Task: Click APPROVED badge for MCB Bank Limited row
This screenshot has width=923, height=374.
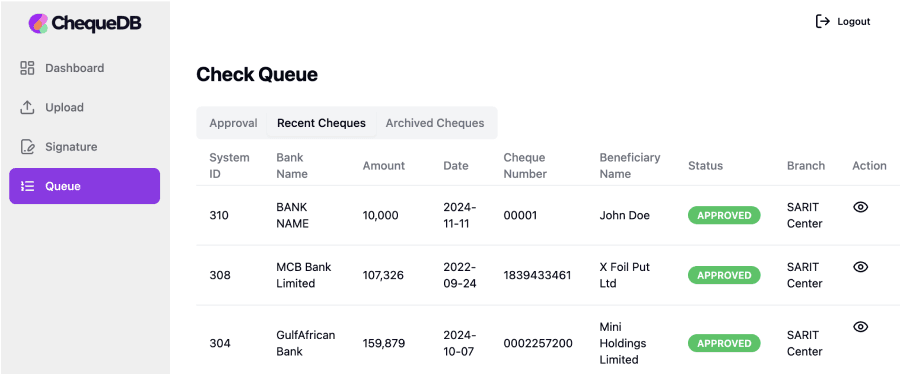Action: tap(724, 275)
